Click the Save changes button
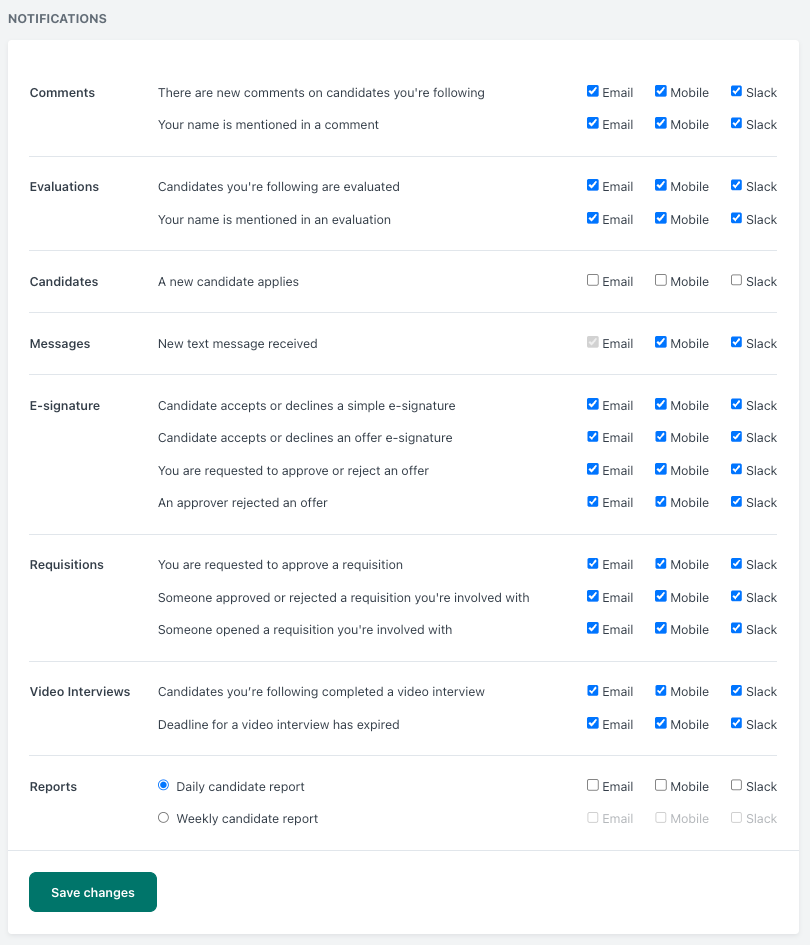The height and width of the screenshot is (945, 810). (93, 891)
